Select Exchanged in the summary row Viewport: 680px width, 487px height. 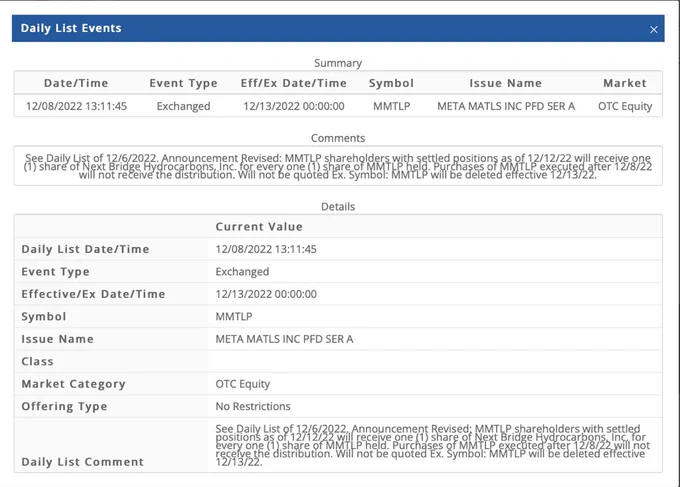(x=183, y=106)
